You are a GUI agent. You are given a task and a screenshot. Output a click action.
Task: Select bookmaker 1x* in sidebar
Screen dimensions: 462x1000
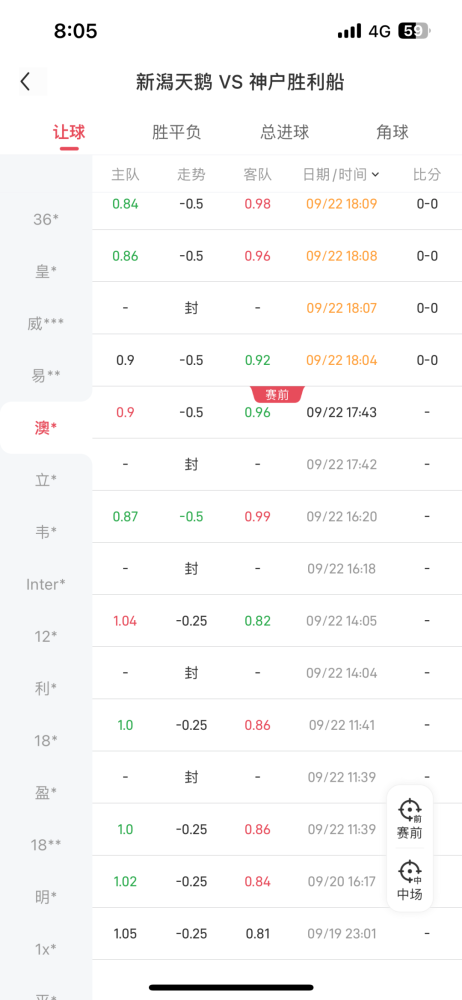click(46, 948)
